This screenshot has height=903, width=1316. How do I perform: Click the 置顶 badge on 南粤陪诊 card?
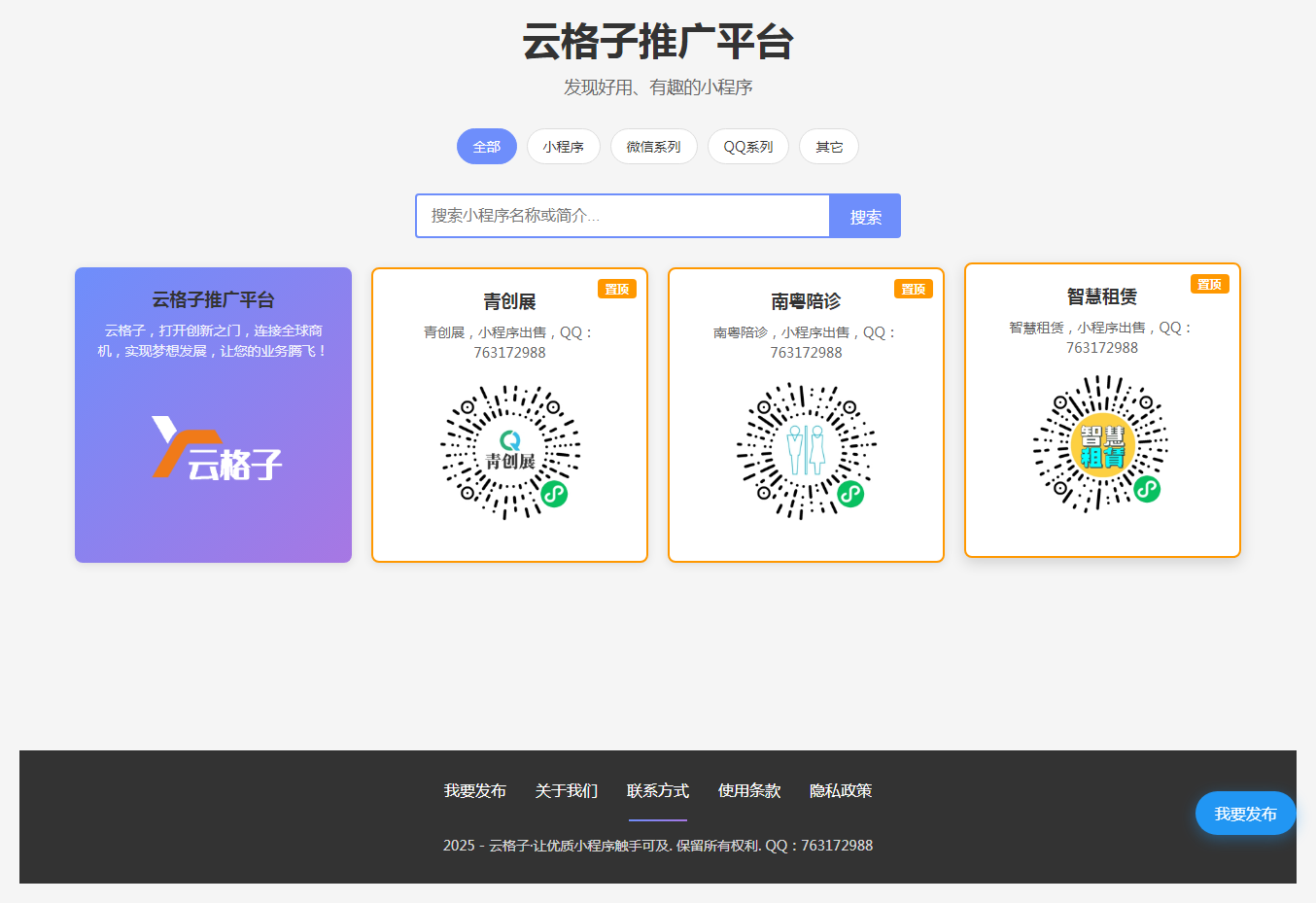[914, 289]
